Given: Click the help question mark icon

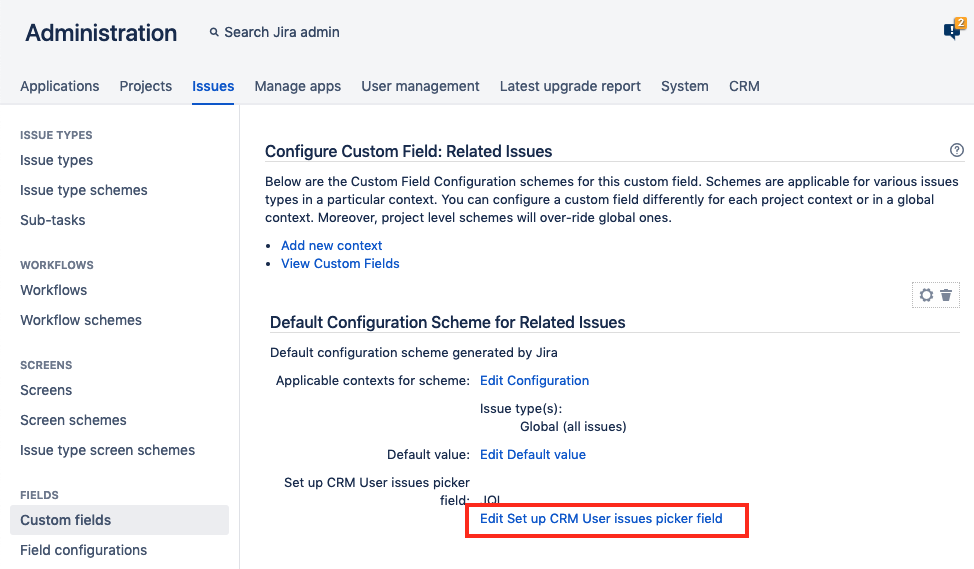Looking at the screenshot, I should (957, 151).
